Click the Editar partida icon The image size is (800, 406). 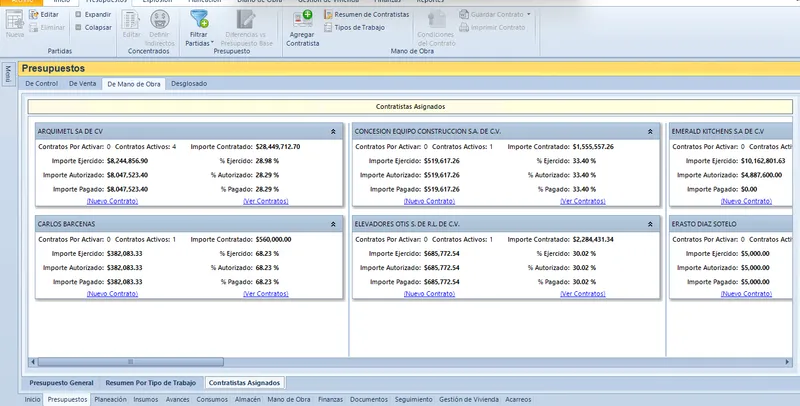[34, 14]
